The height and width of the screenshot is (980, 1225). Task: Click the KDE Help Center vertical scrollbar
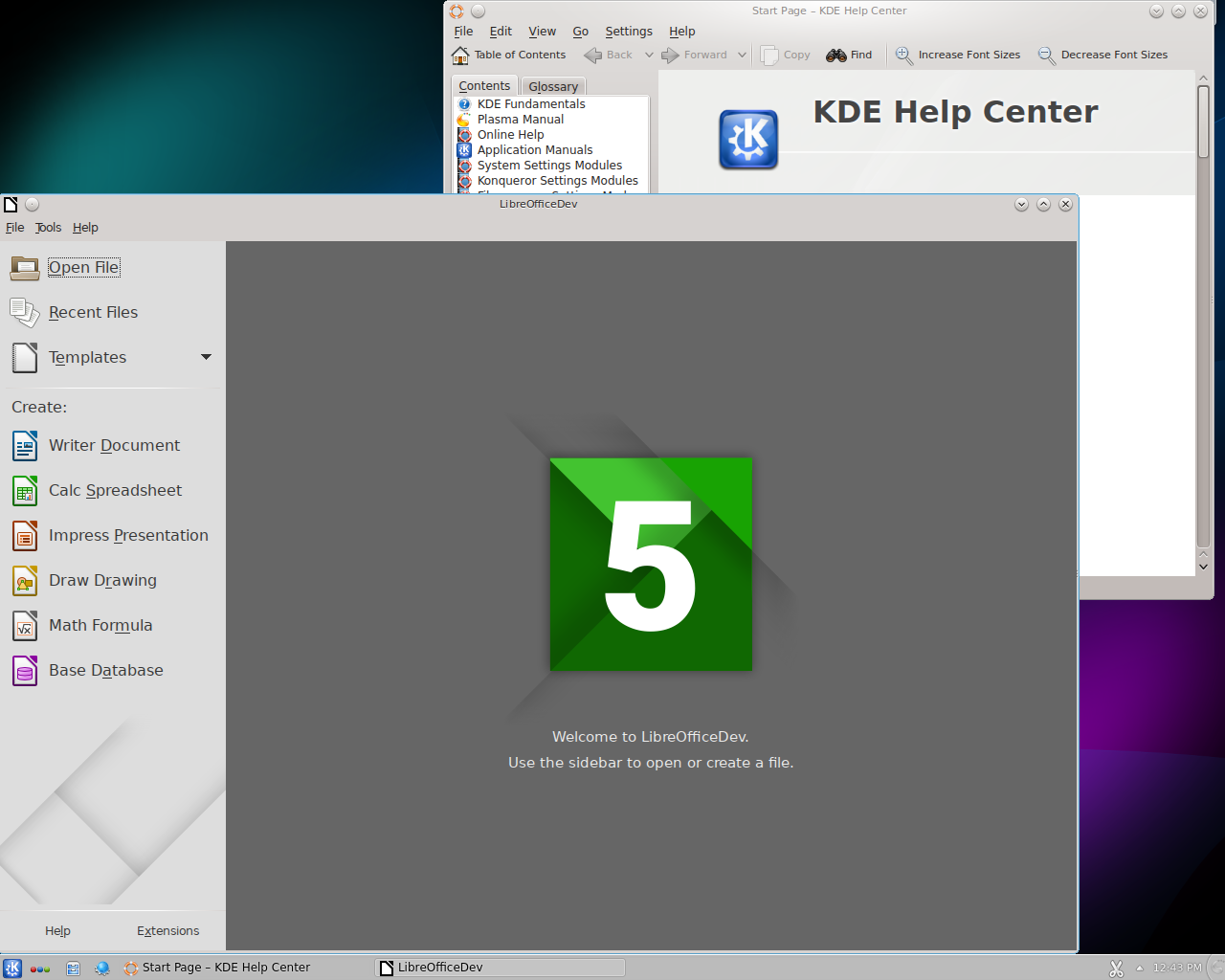click(x=1203, y=316)
